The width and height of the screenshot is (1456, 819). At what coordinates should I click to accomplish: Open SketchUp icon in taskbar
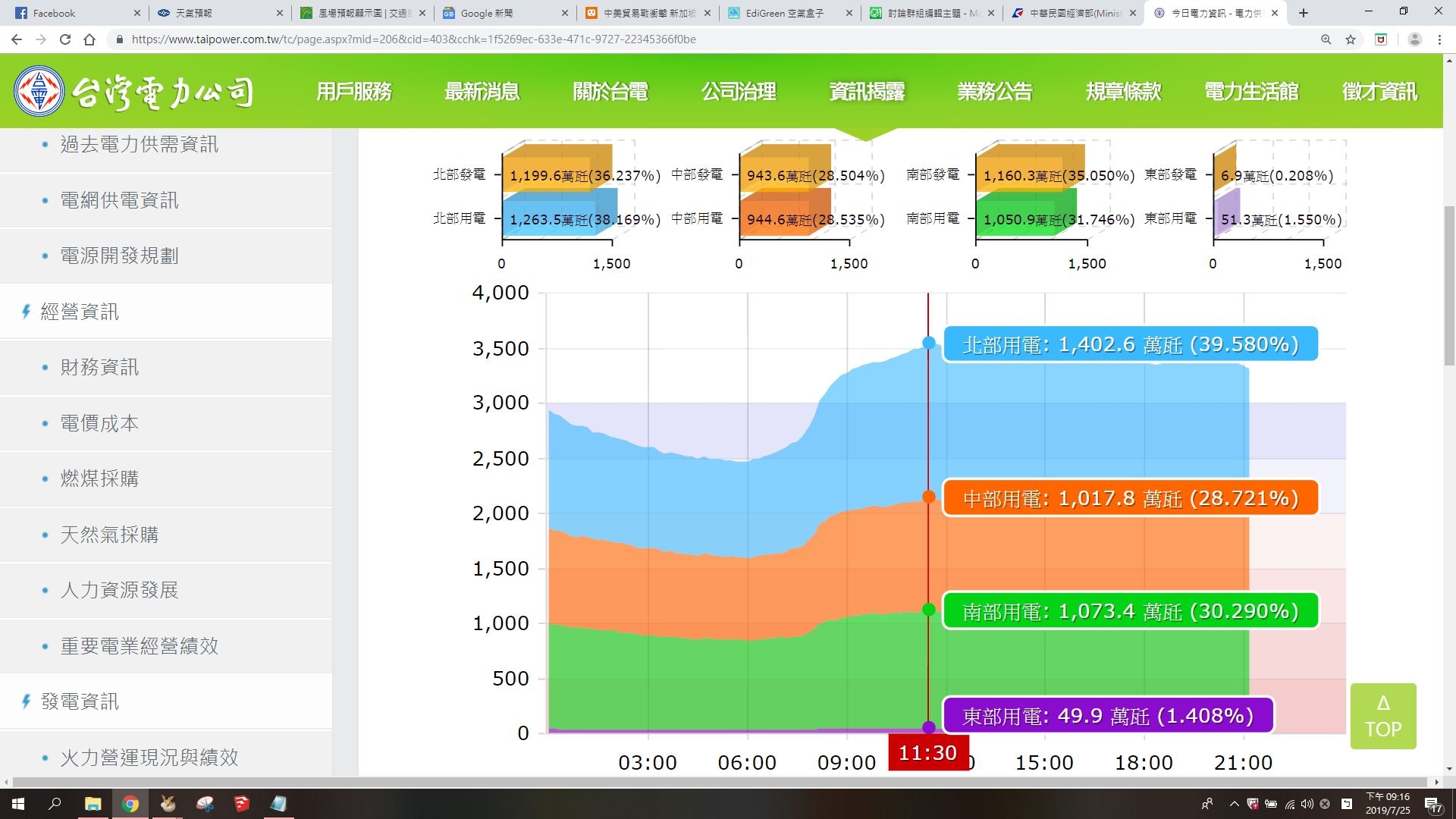pyautogui.click(x=242, y=804)
